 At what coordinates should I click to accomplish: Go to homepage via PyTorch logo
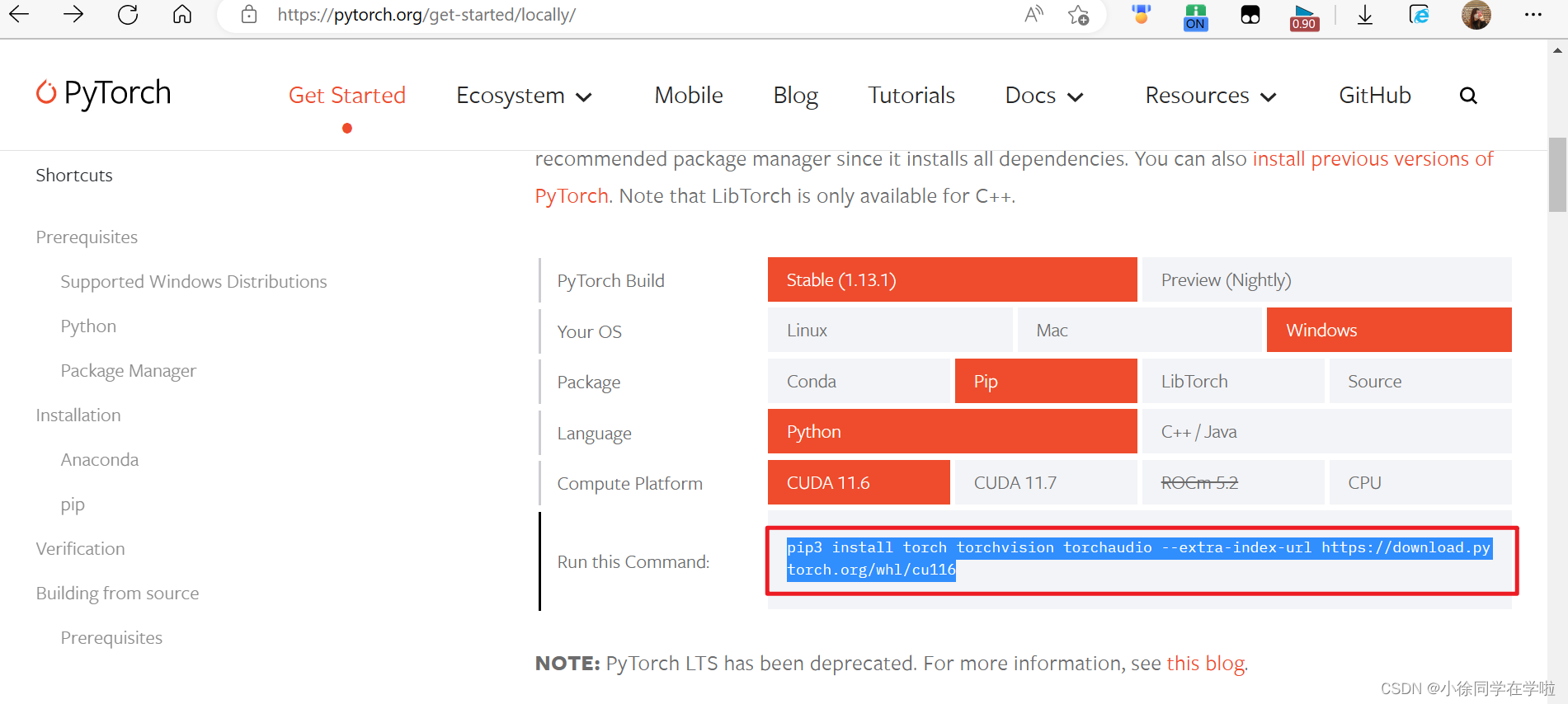click(104, 93)
